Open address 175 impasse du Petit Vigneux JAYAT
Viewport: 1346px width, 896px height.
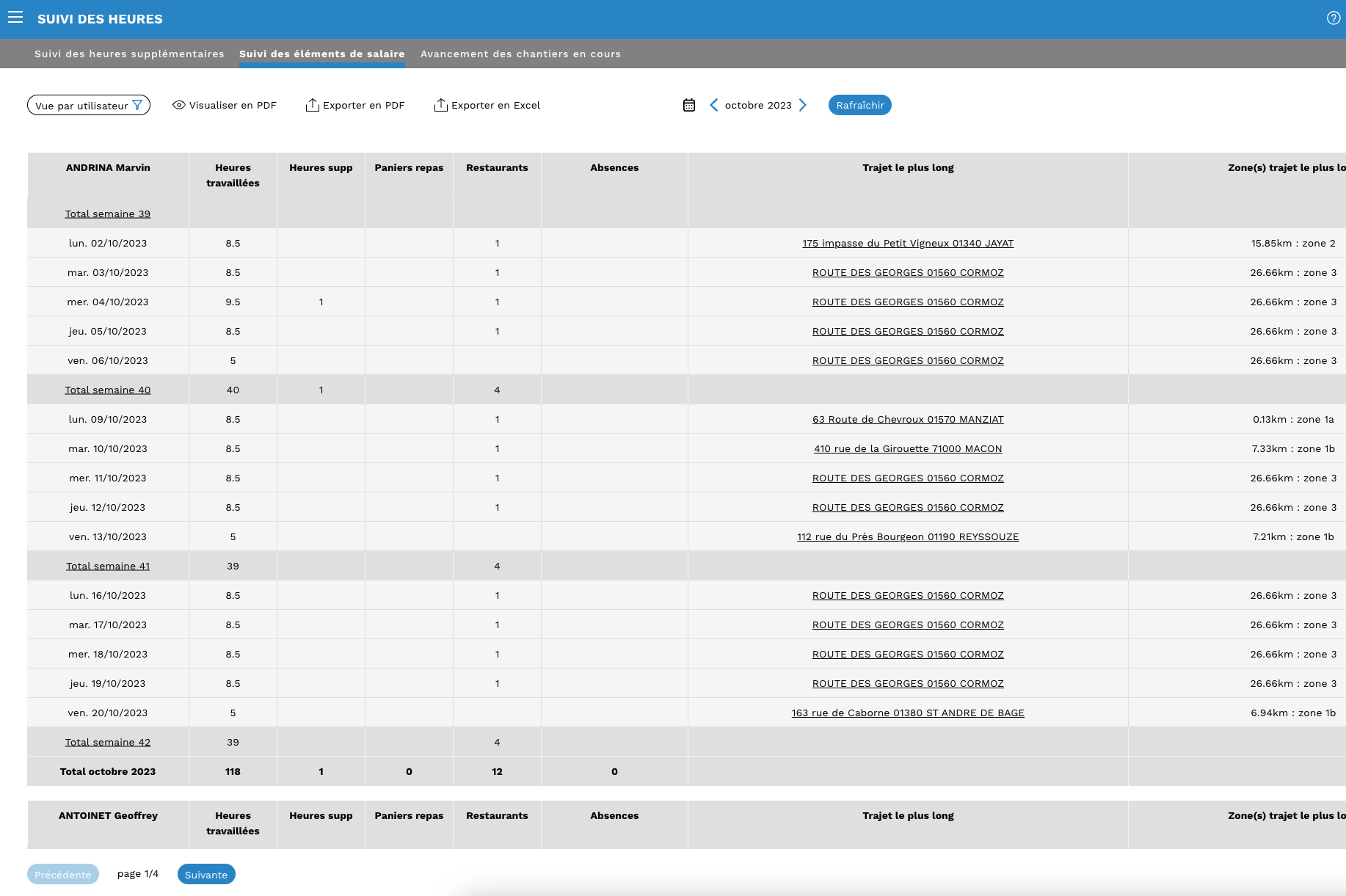click(908, 243)
